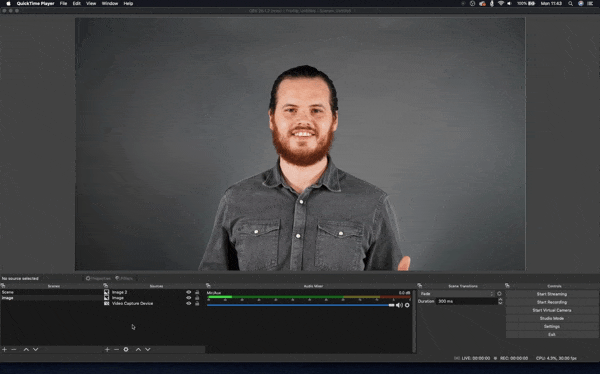600x374 pixels.
Task: Hide the Image source
Action: 189,297
